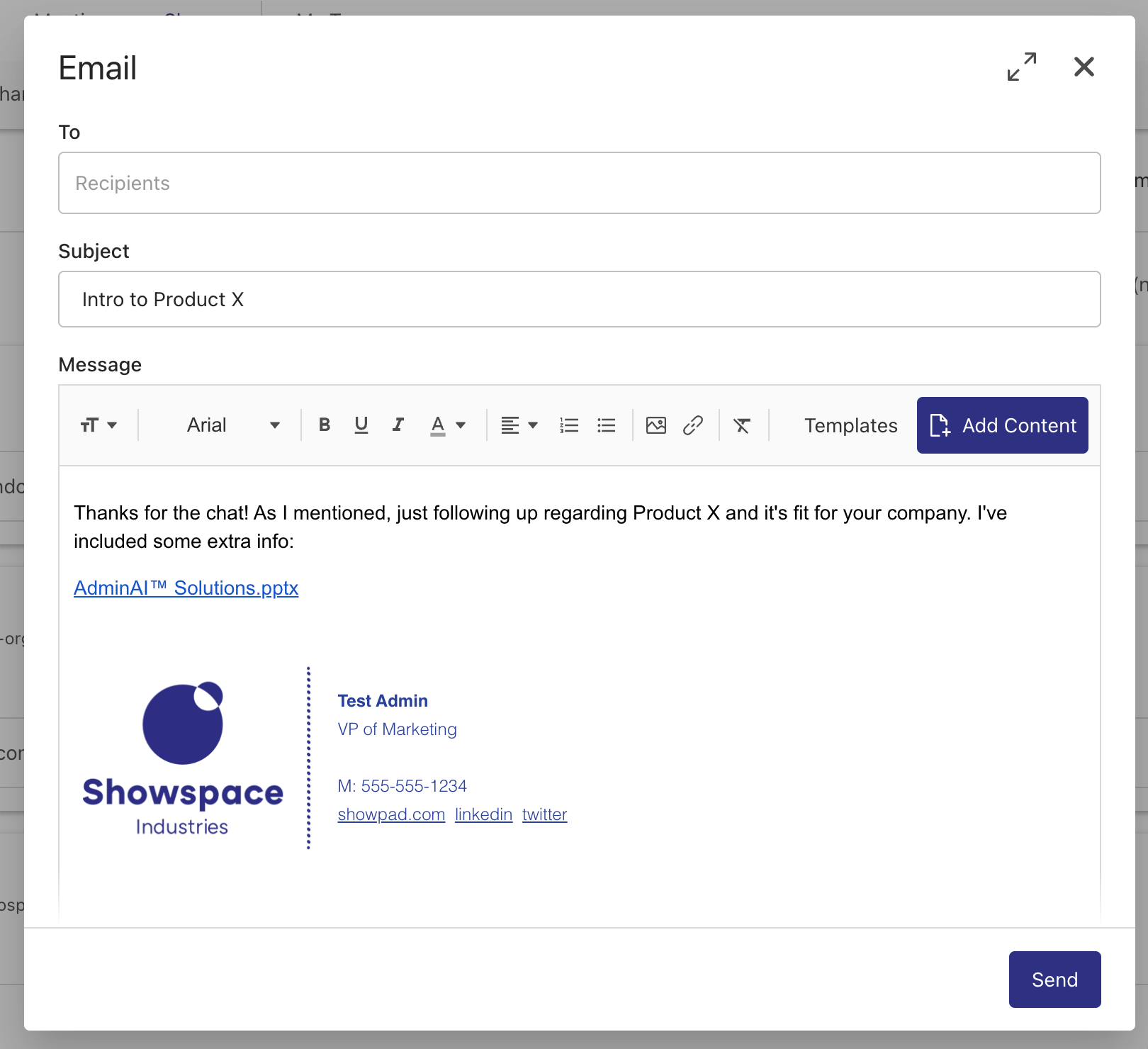Viewport: 1148px width, 1049px height.
Task: Underline the selected text
Action: pos(361,425)
